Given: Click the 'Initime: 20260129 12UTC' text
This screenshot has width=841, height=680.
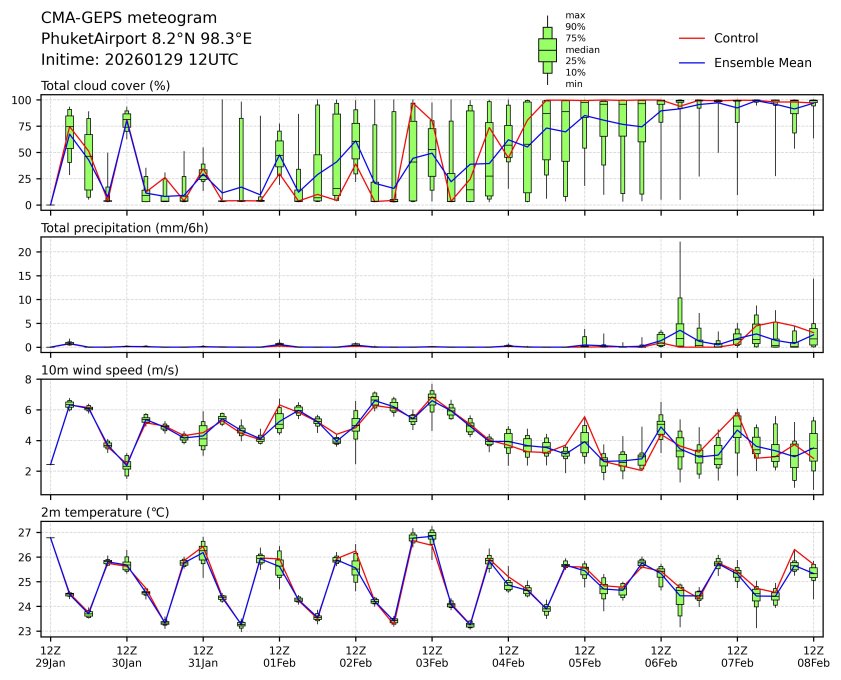Looking at the screenshot, I should 139,59.
